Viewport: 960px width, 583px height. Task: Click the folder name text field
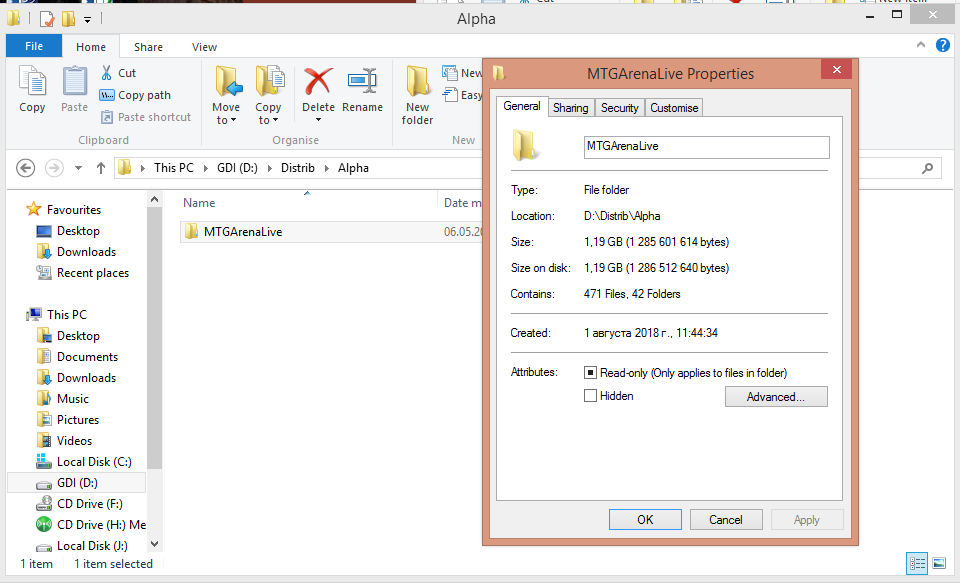[x=706, y=146]
